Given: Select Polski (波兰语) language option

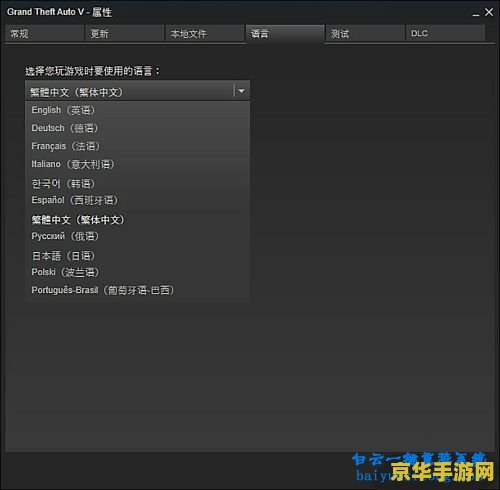Looking at the screenshot, I should [137, 272].
